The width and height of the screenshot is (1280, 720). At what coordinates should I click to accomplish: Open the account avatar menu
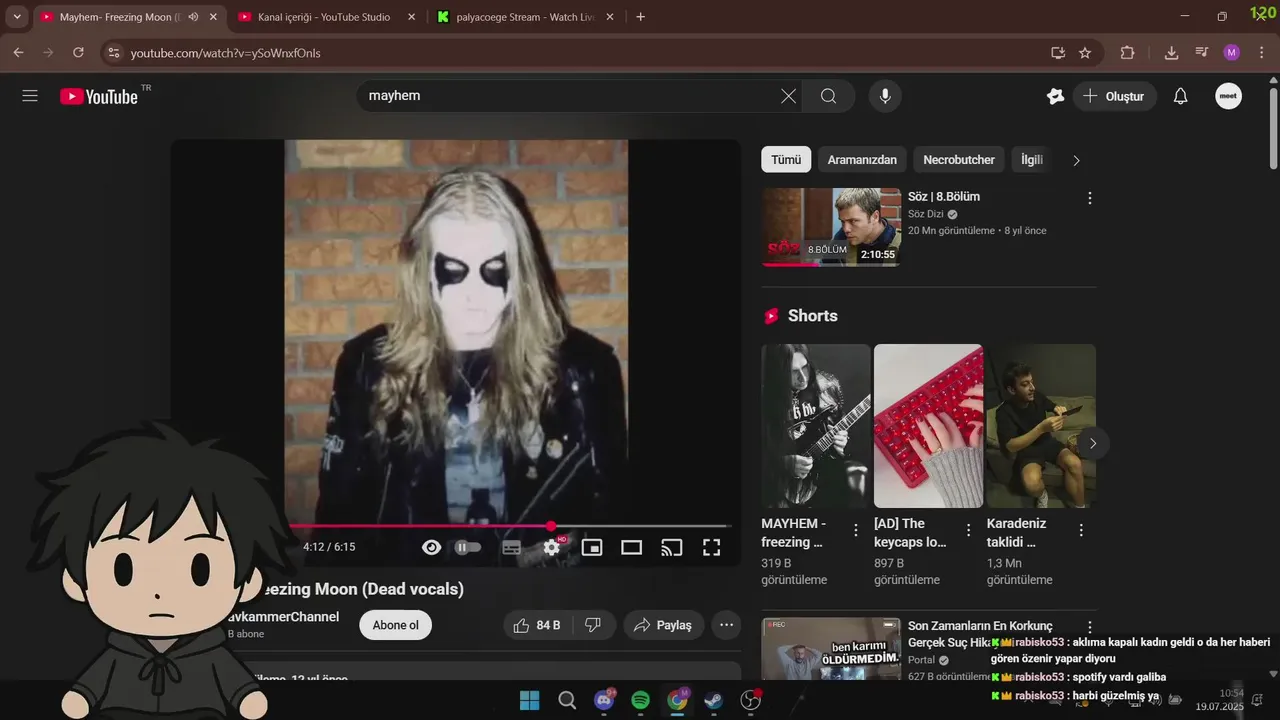(x=1228, y=96)
